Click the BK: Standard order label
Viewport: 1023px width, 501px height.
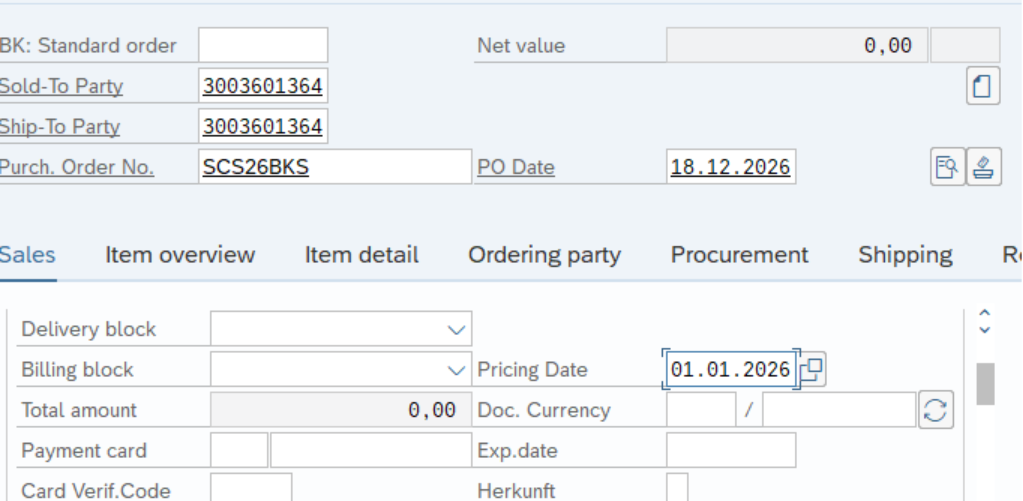coord(88,46)
